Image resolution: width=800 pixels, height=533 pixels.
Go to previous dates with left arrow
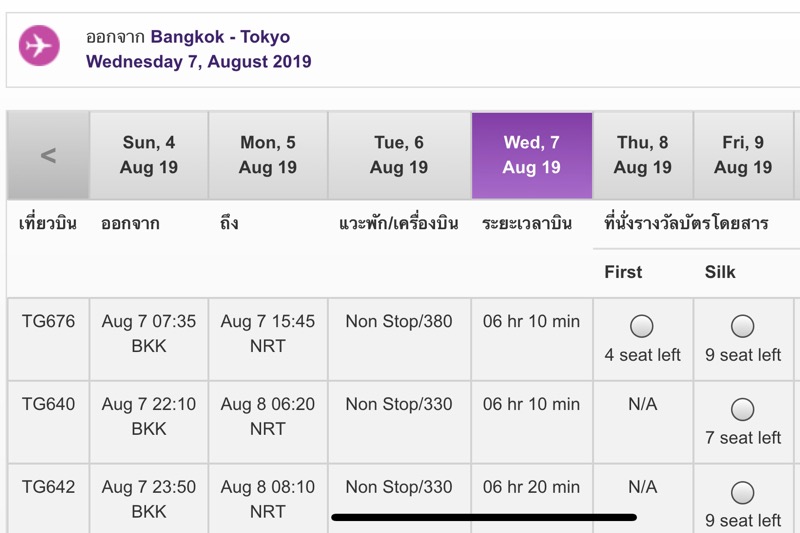(48, 155)
